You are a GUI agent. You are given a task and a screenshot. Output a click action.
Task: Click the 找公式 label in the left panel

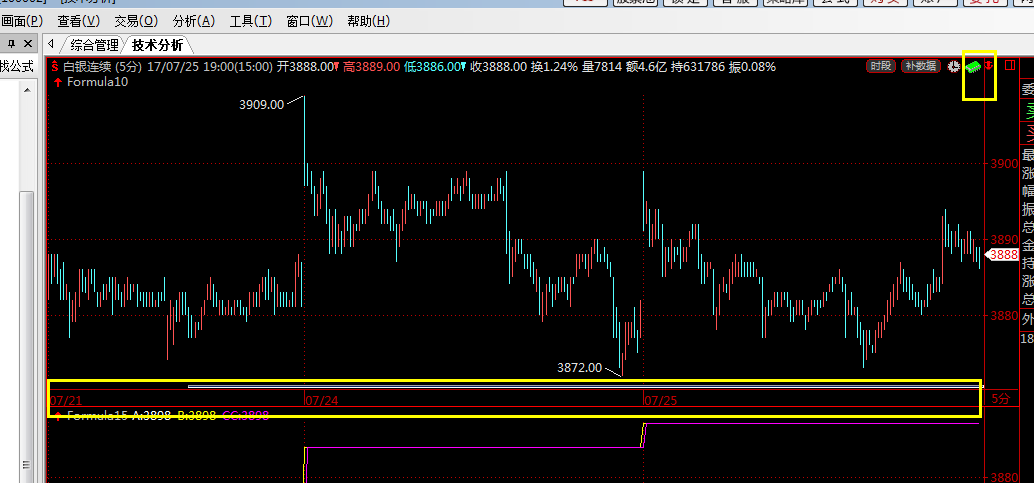point(16,66)
